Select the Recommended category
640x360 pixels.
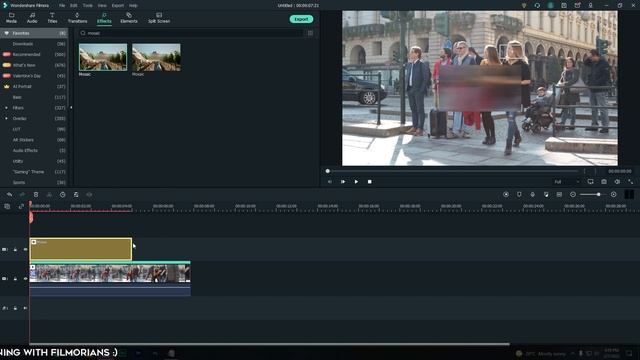point(34,54)
